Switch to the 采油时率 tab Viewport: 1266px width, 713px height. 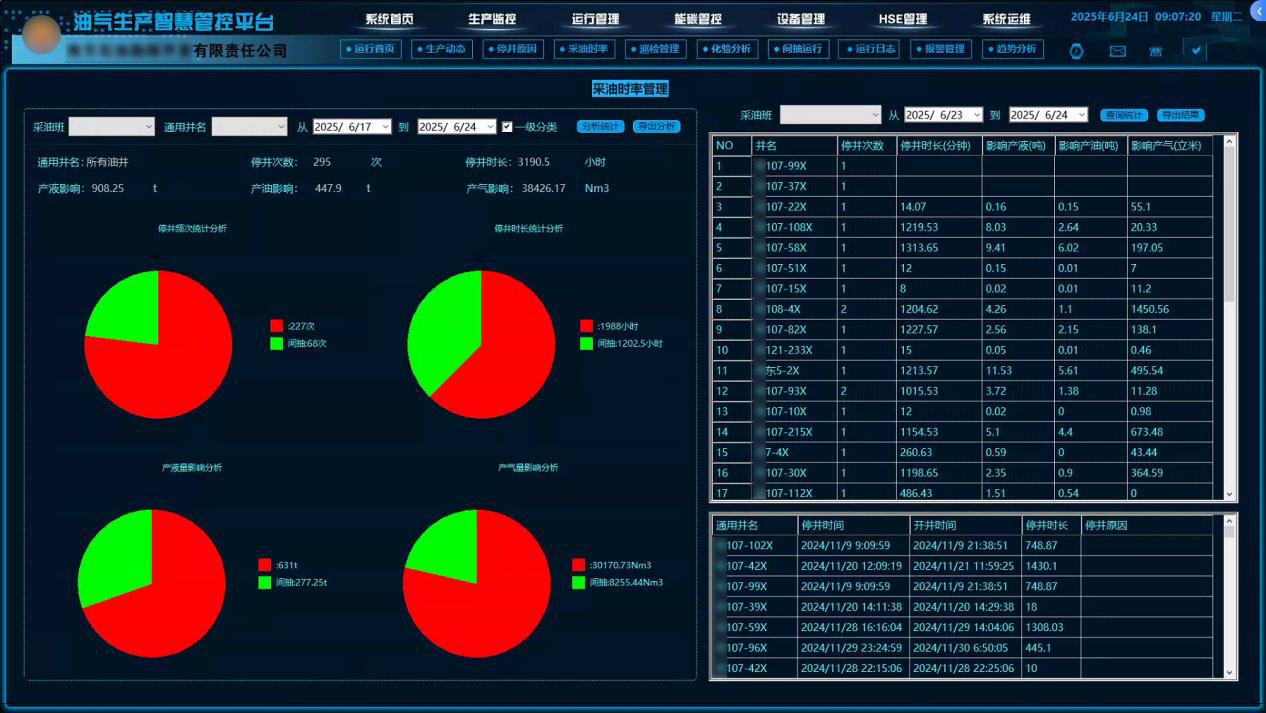pyautogui.click(x=584, y=49)
